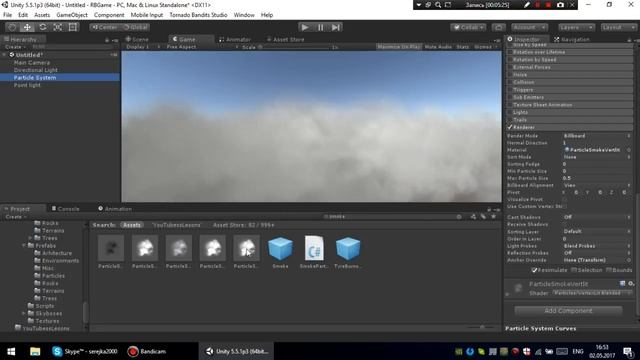Click the Pause button in toolbar
This screenshot has width=640, height=360.
tap(320, 27)
